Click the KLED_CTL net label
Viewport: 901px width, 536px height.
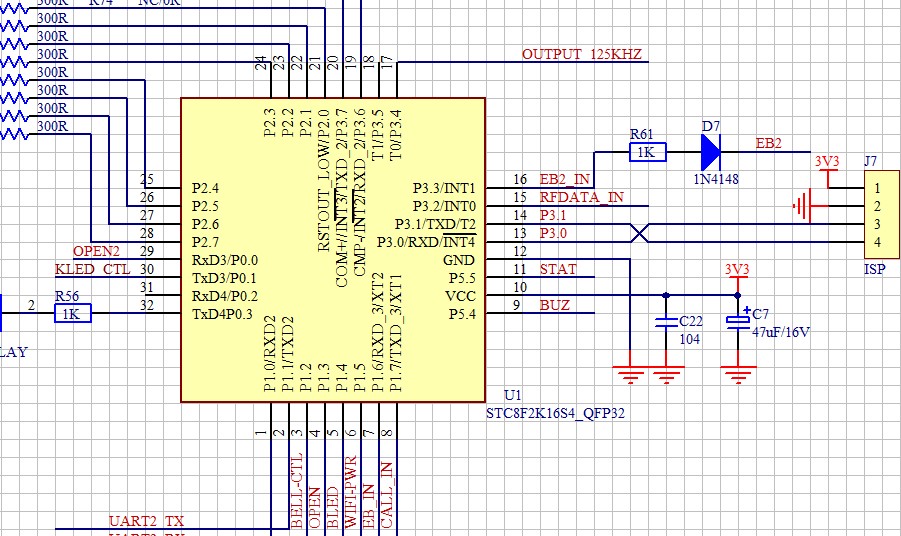coord(93,269)
